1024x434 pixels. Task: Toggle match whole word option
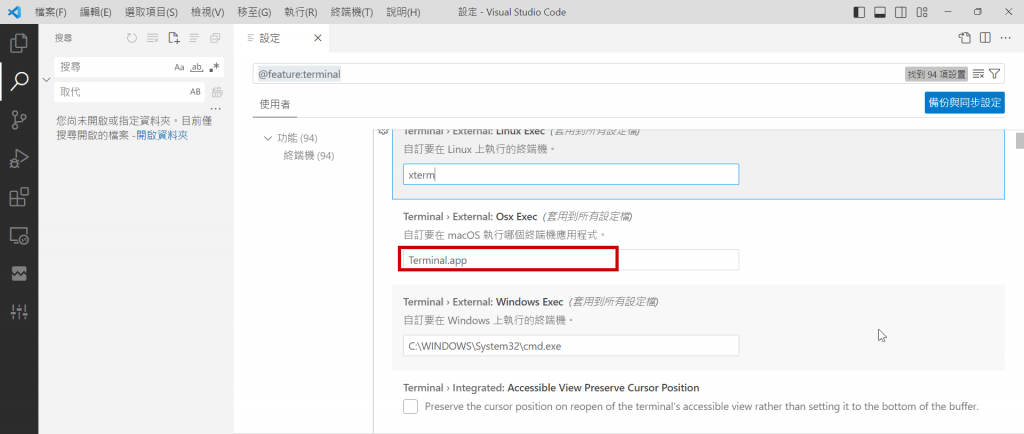(x=197, y=67)
